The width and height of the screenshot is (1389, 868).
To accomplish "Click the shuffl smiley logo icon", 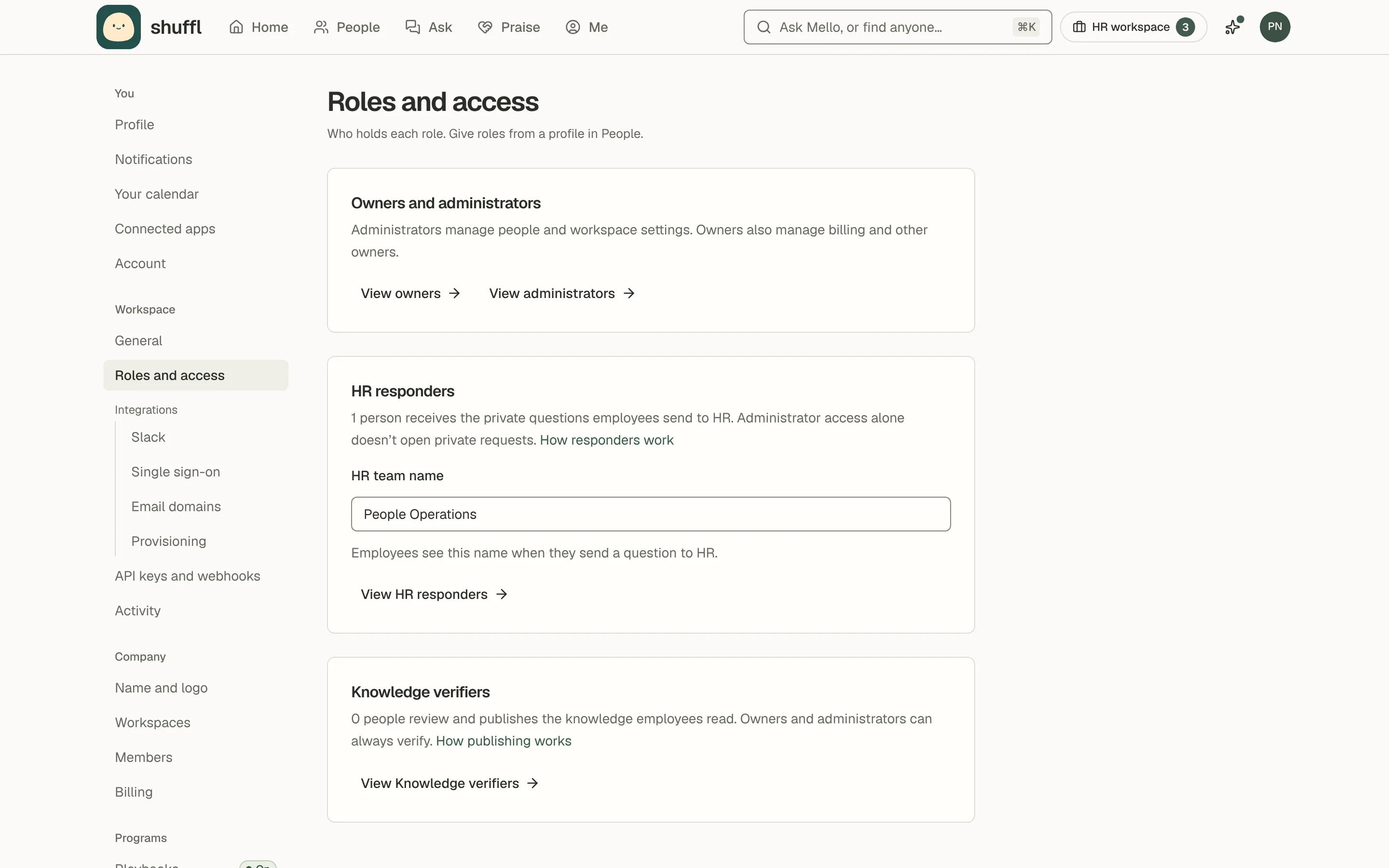I will pyautogui.click(x=118, y=27).
